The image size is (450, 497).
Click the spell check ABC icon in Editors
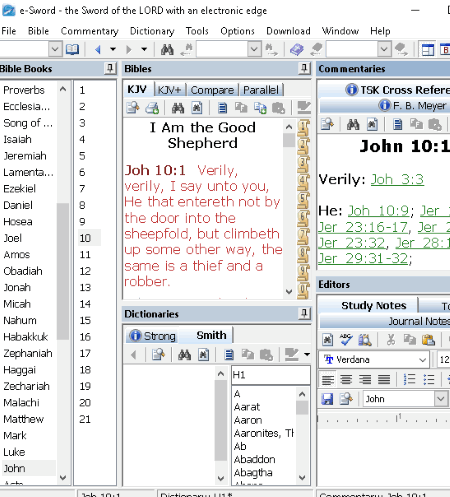tap(346, 340)
